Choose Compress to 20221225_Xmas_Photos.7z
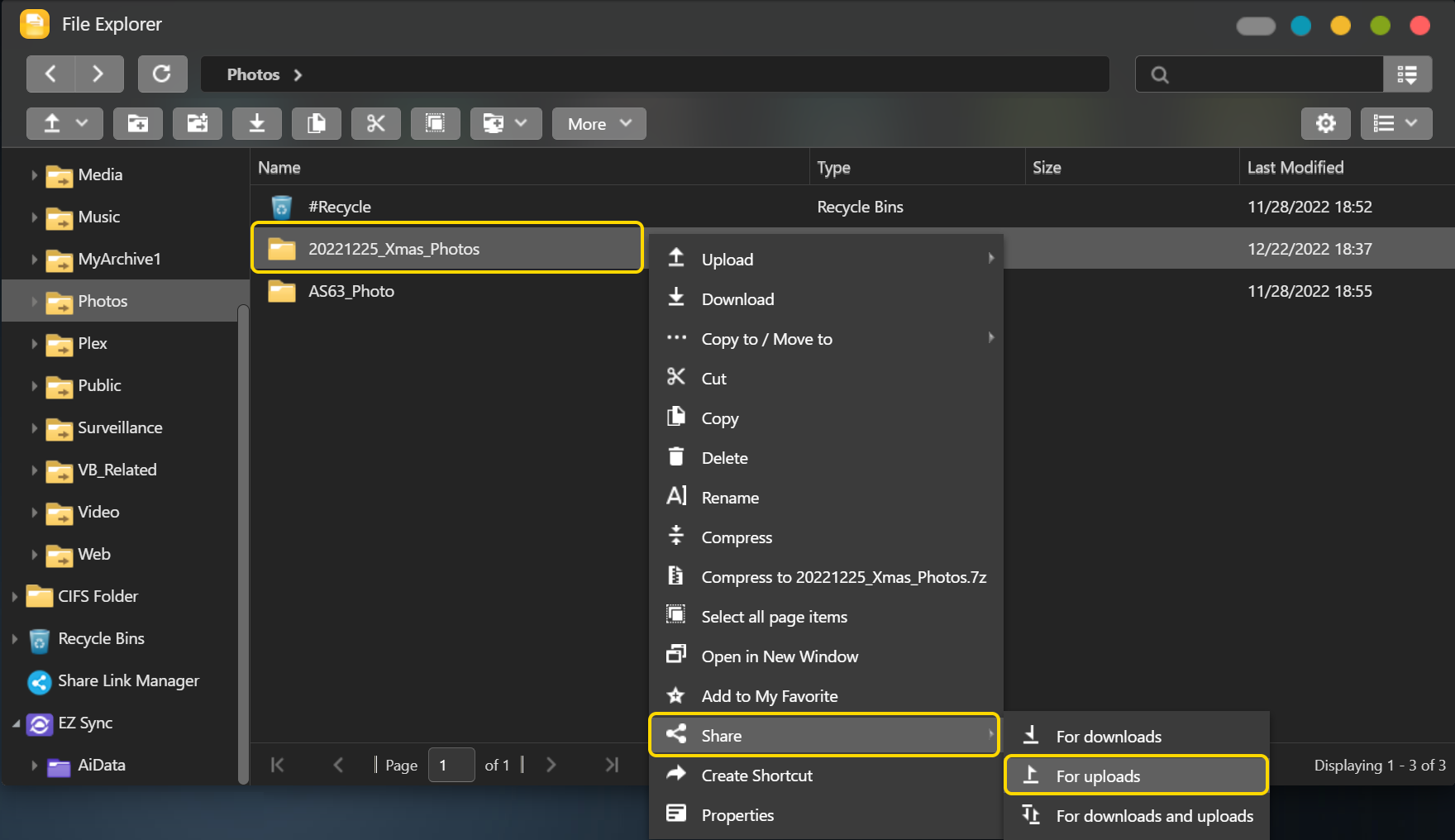This screenshot has width=1455, height=840. (826, 576)
